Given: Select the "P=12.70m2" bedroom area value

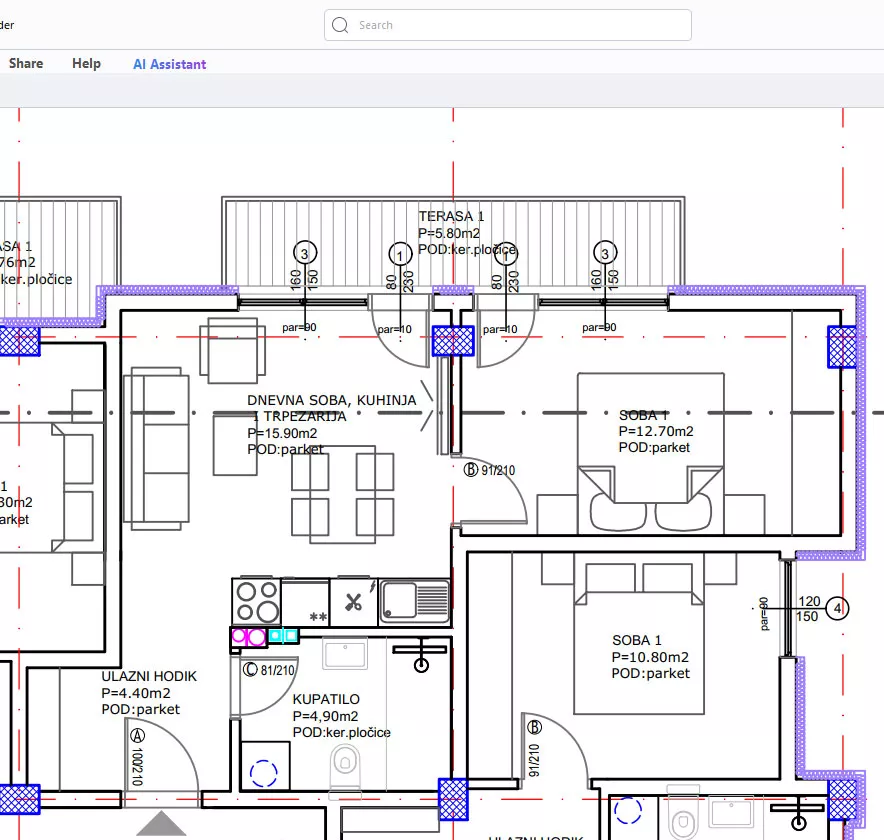Looking at the screenshot, I should coord(656,431).
